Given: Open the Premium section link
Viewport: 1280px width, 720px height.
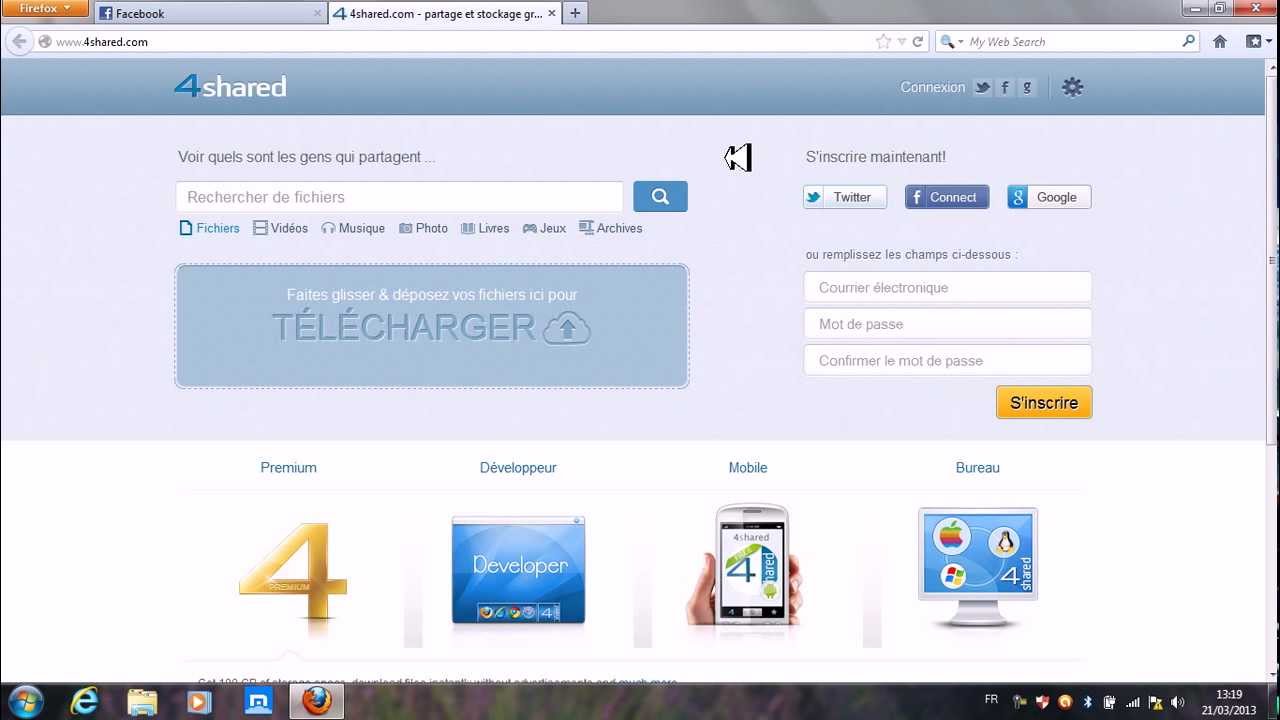Looking at the screenshot, I should pyautogui.click(x=288, y=467).
